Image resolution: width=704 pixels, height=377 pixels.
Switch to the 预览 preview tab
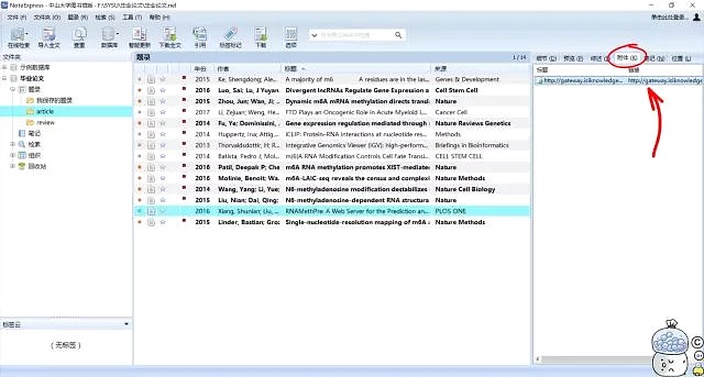click(x=573, y=58)
